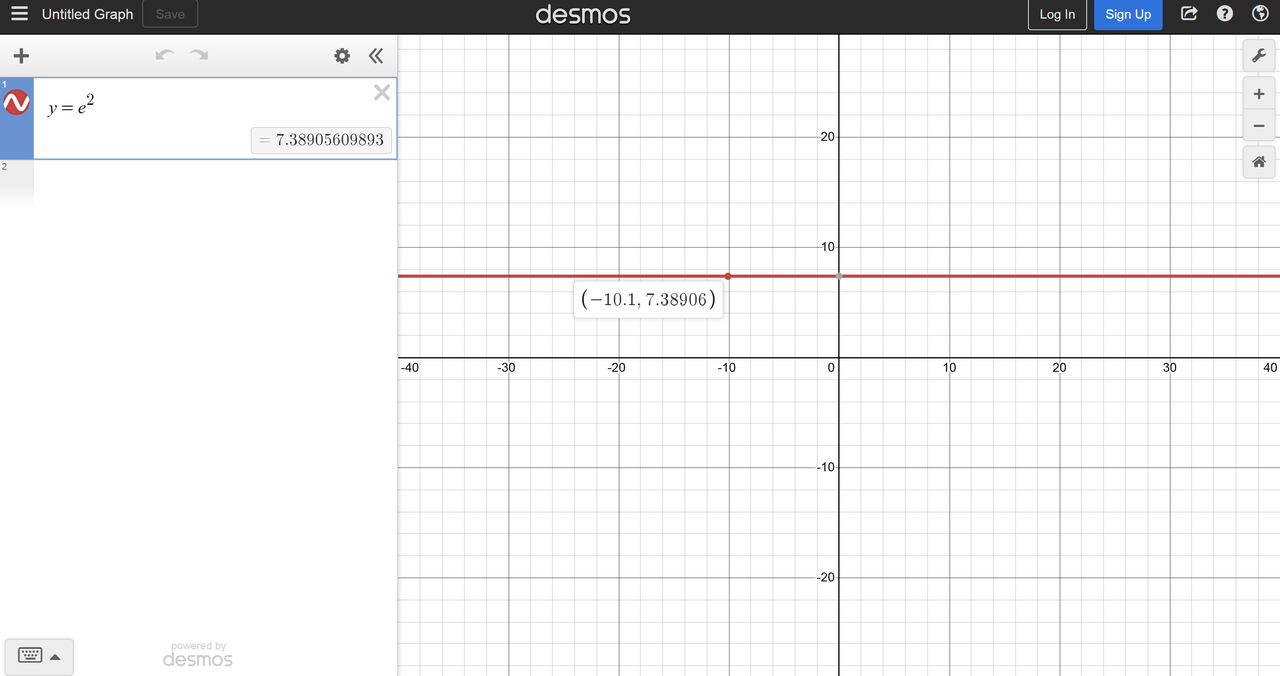Expand the on-screen keyboard panel

39,656
